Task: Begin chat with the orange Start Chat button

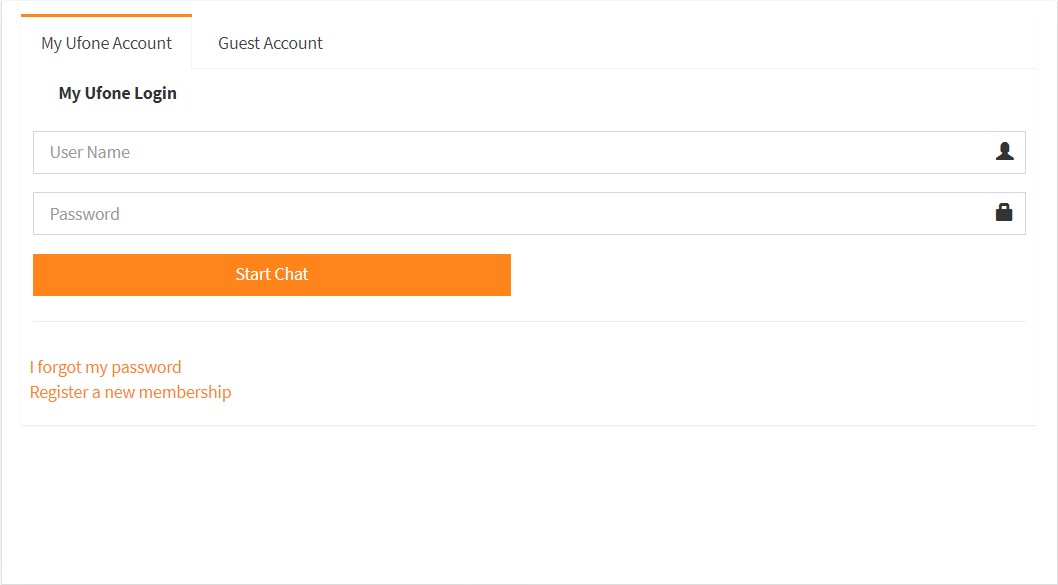Action: (x=272, y=275)
